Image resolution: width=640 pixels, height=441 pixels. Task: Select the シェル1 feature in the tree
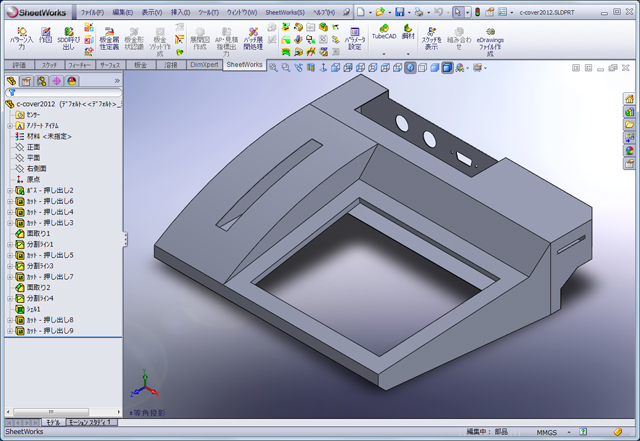click(35, 309)
